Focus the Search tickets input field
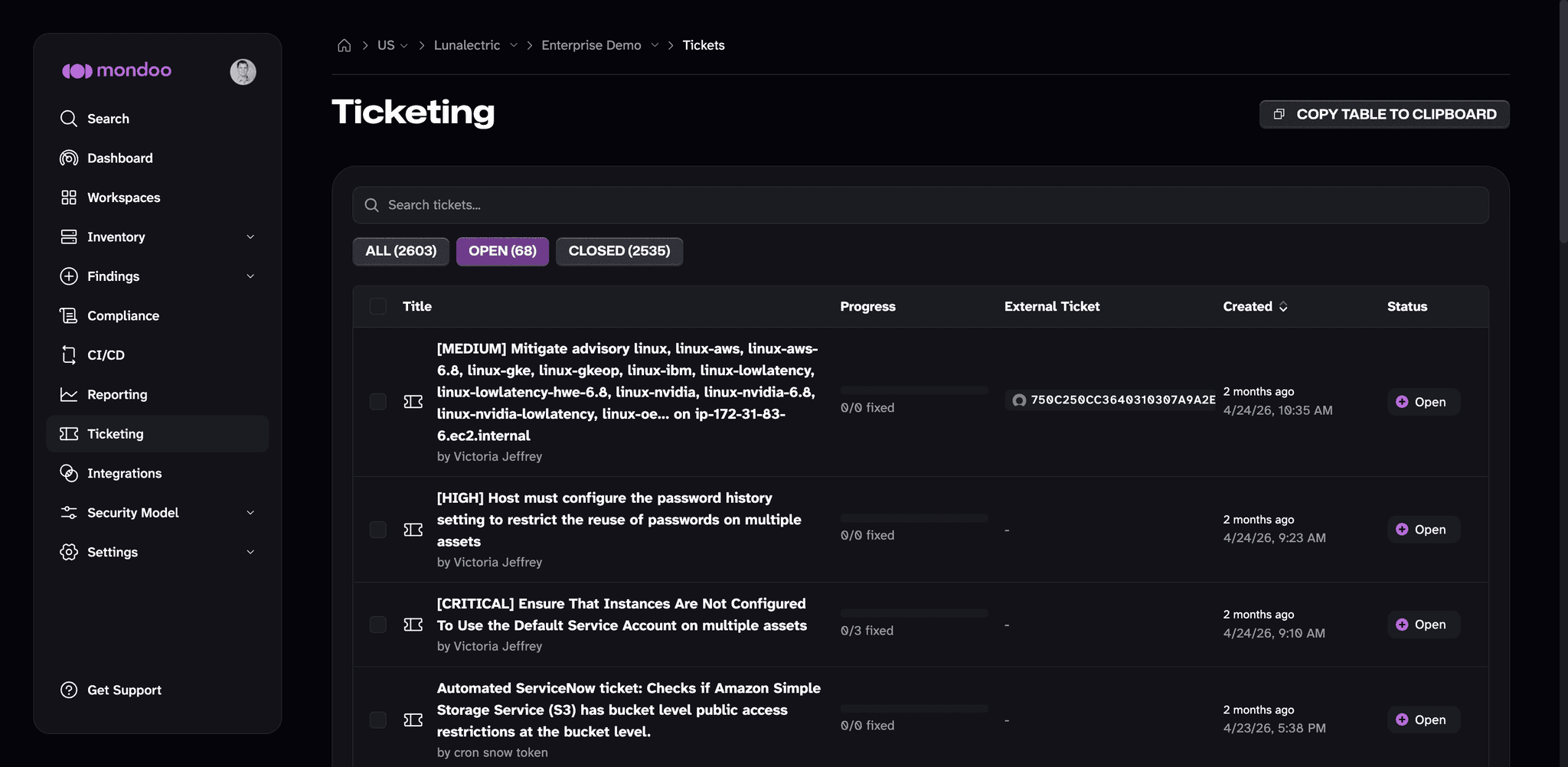 pos(920,205)
